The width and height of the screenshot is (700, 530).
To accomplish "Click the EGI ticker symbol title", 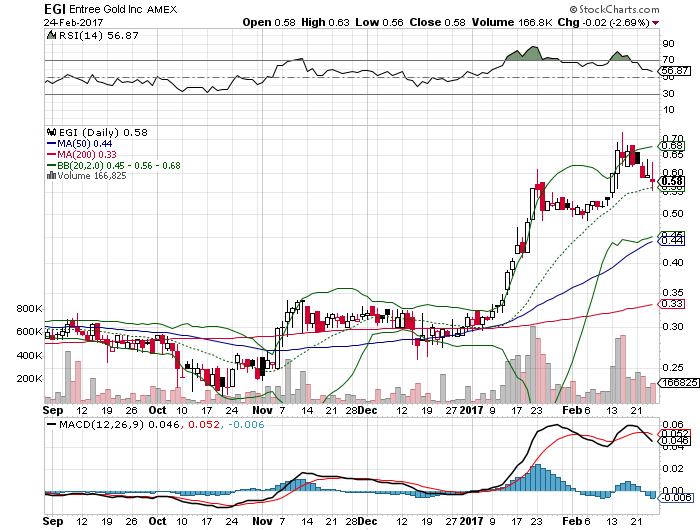I will [55, 7].
